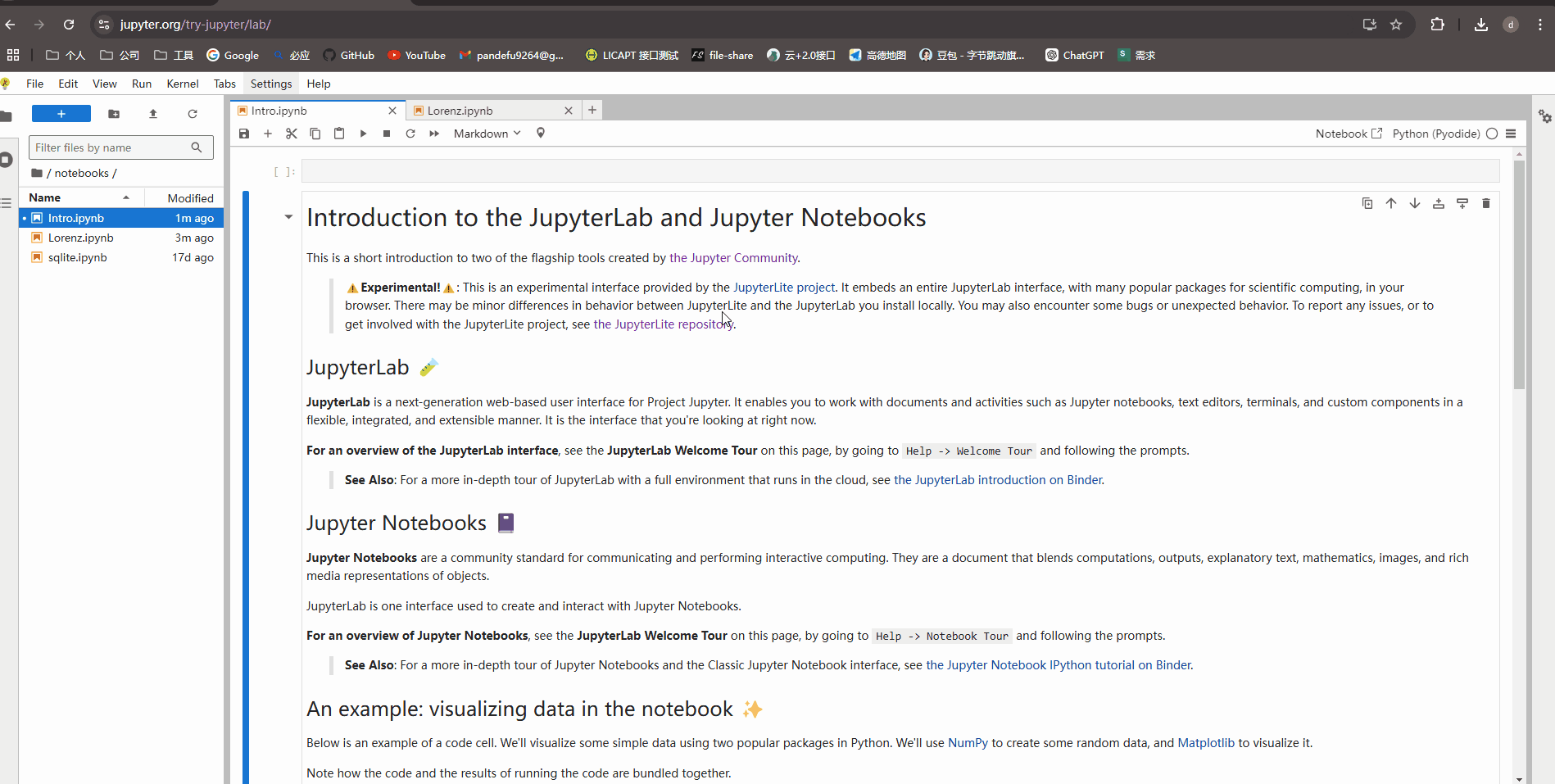Viewport: 1555px width, 784px height.
Task: Collapse the Introduction heading section arrow
Action: [x=288, y=217]
